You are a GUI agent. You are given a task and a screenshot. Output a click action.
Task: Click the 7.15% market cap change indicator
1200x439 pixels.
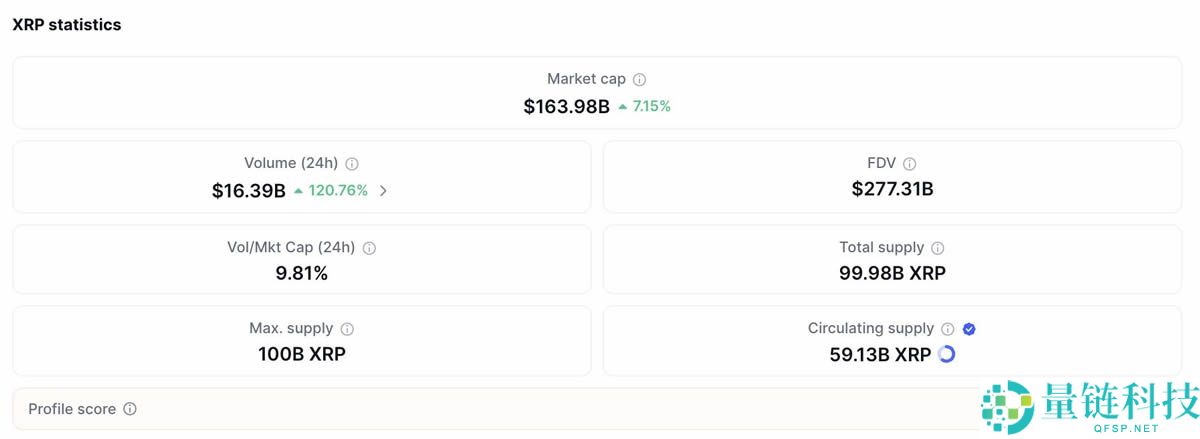pyautogui.click(x=645, y=106)
